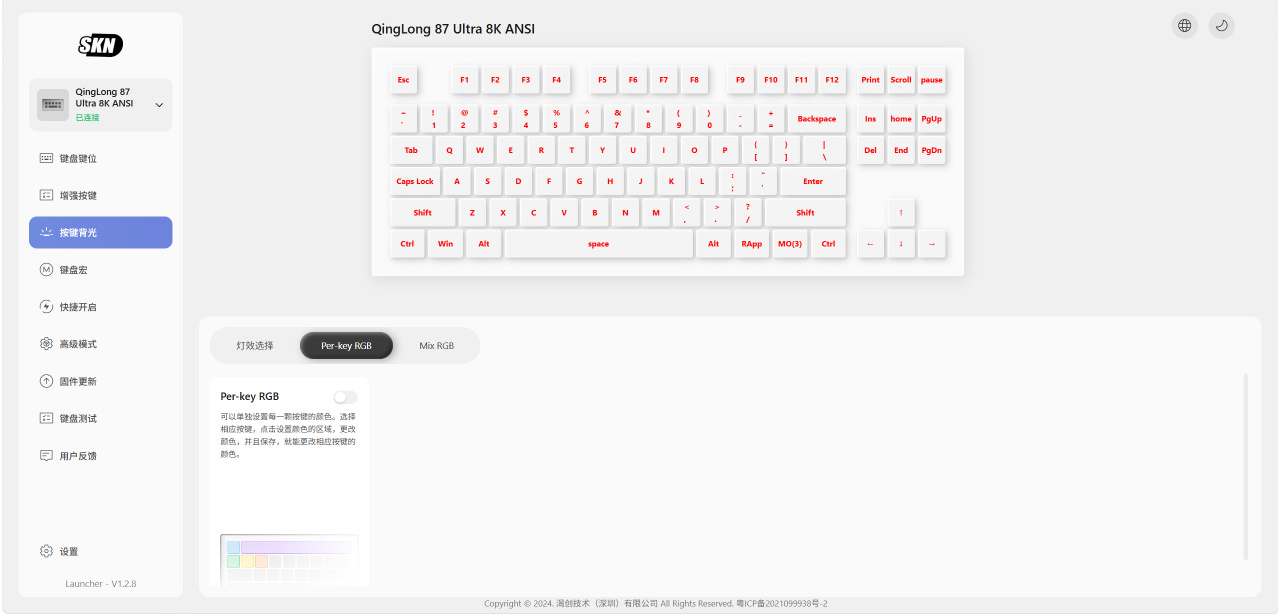Select the right arrow key
Viewport: 1280px width, 615px height.
(x=932, y=244)
